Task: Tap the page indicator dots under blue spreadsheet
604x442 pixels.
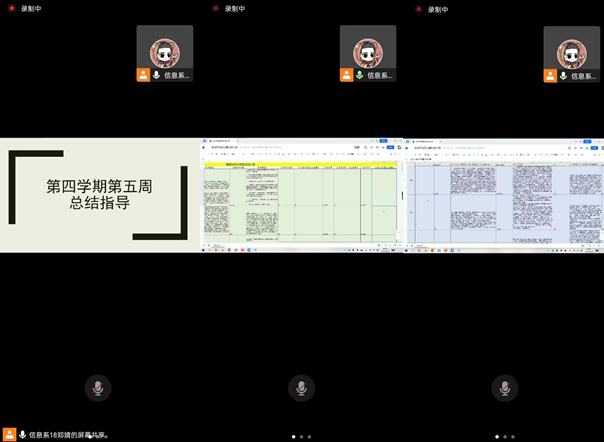Action: pyautogui.click(x=505, y=437)
